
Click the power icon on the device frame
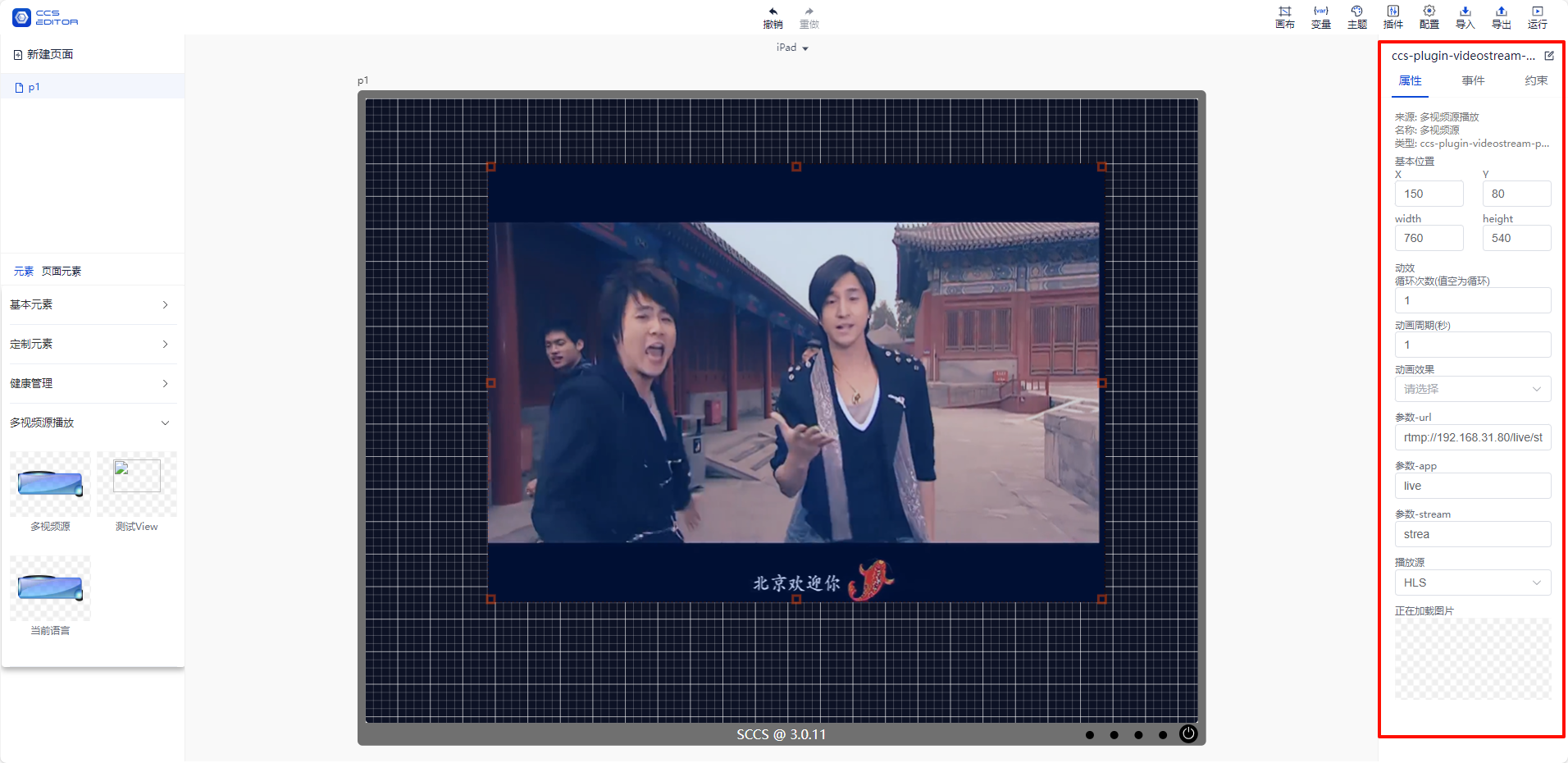(x=1187, y=733)
